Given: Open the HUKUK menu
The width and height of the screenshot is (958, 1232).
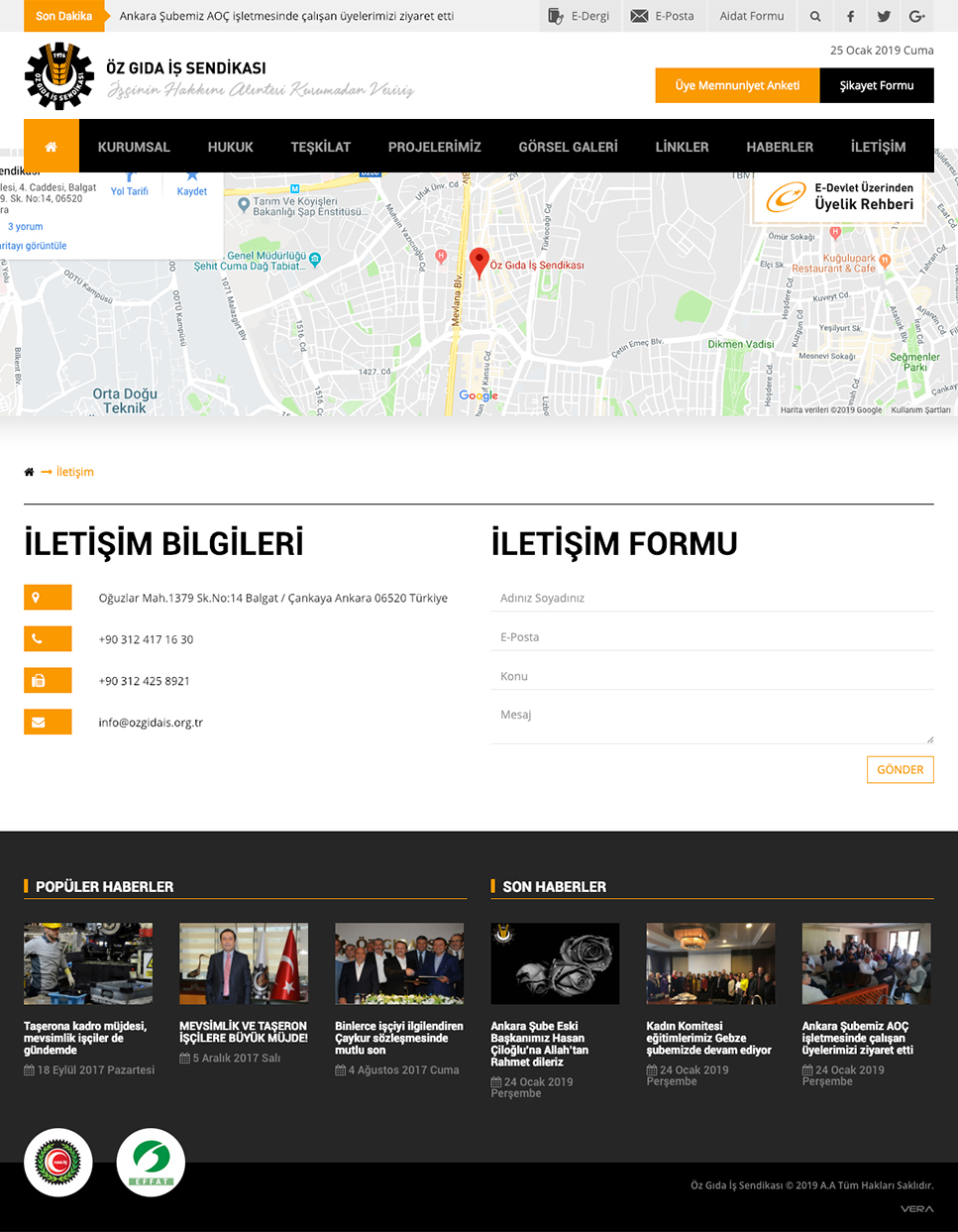Looking at the screenshot, I should click(x=231, y=147).
